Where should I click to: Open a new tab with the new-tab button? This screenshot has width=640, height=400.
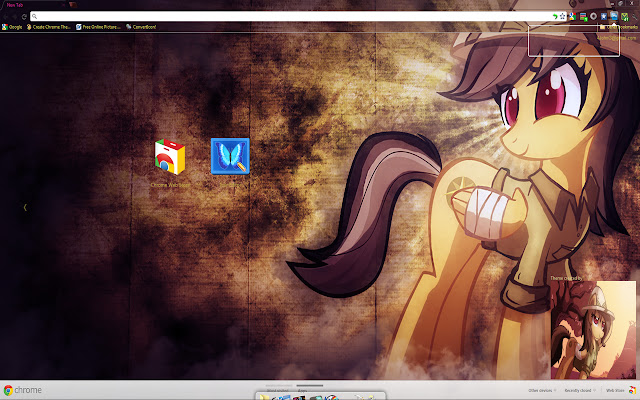[x=73, y=5]
